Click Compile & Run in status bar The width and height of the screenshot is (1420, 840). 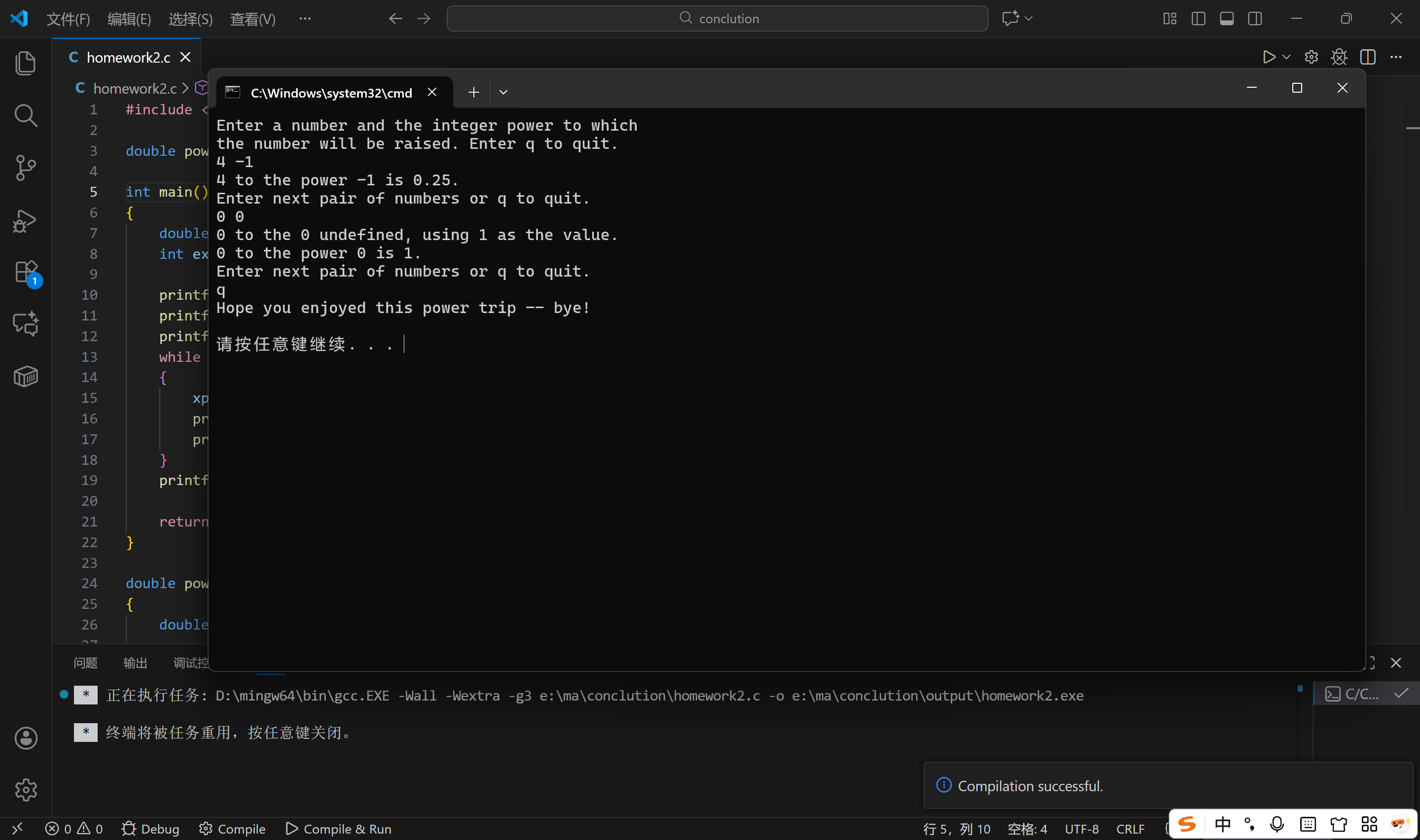[x=338, y=829]
